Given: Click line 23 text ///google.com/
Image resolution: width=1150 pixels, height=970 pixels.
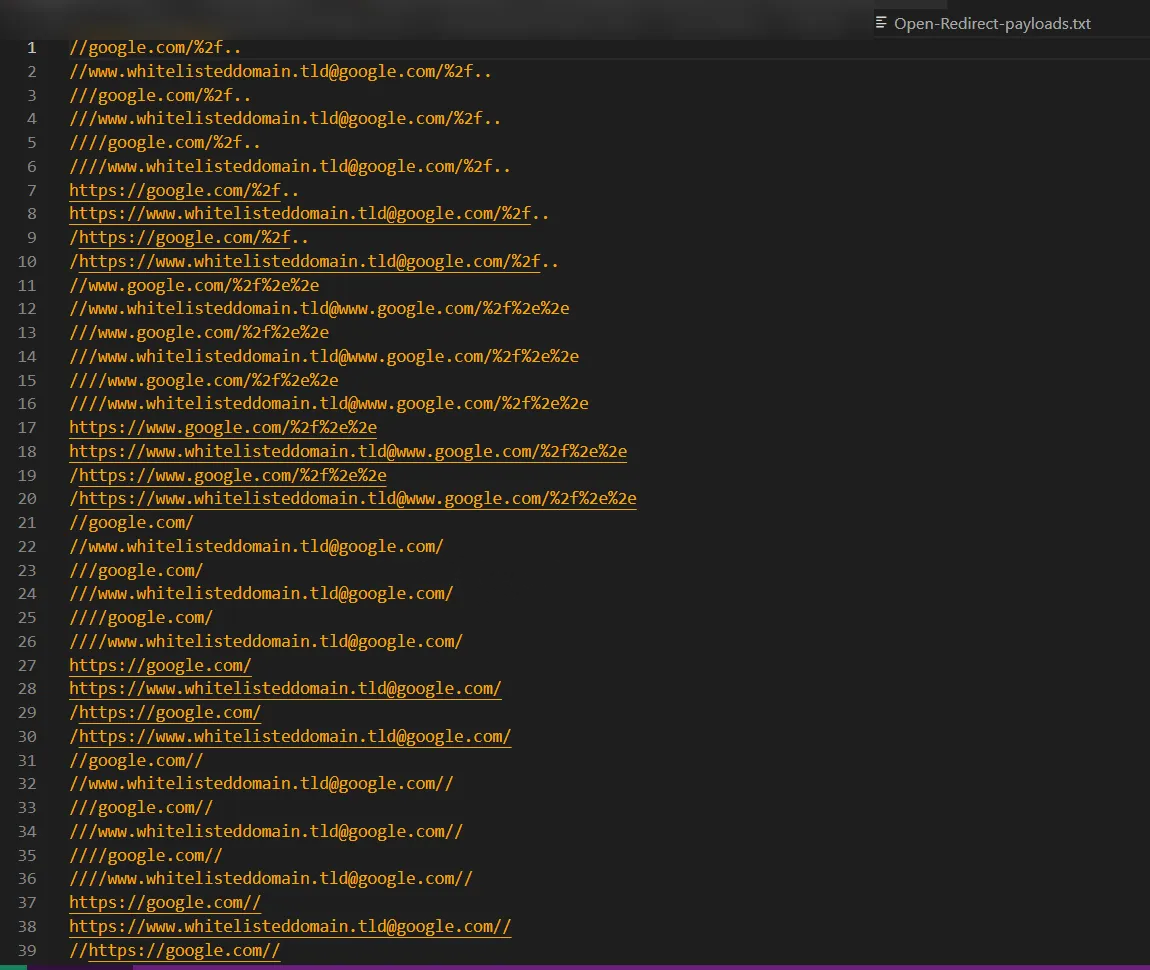Looking at the screenshot, I should click(x=136, y=570).
